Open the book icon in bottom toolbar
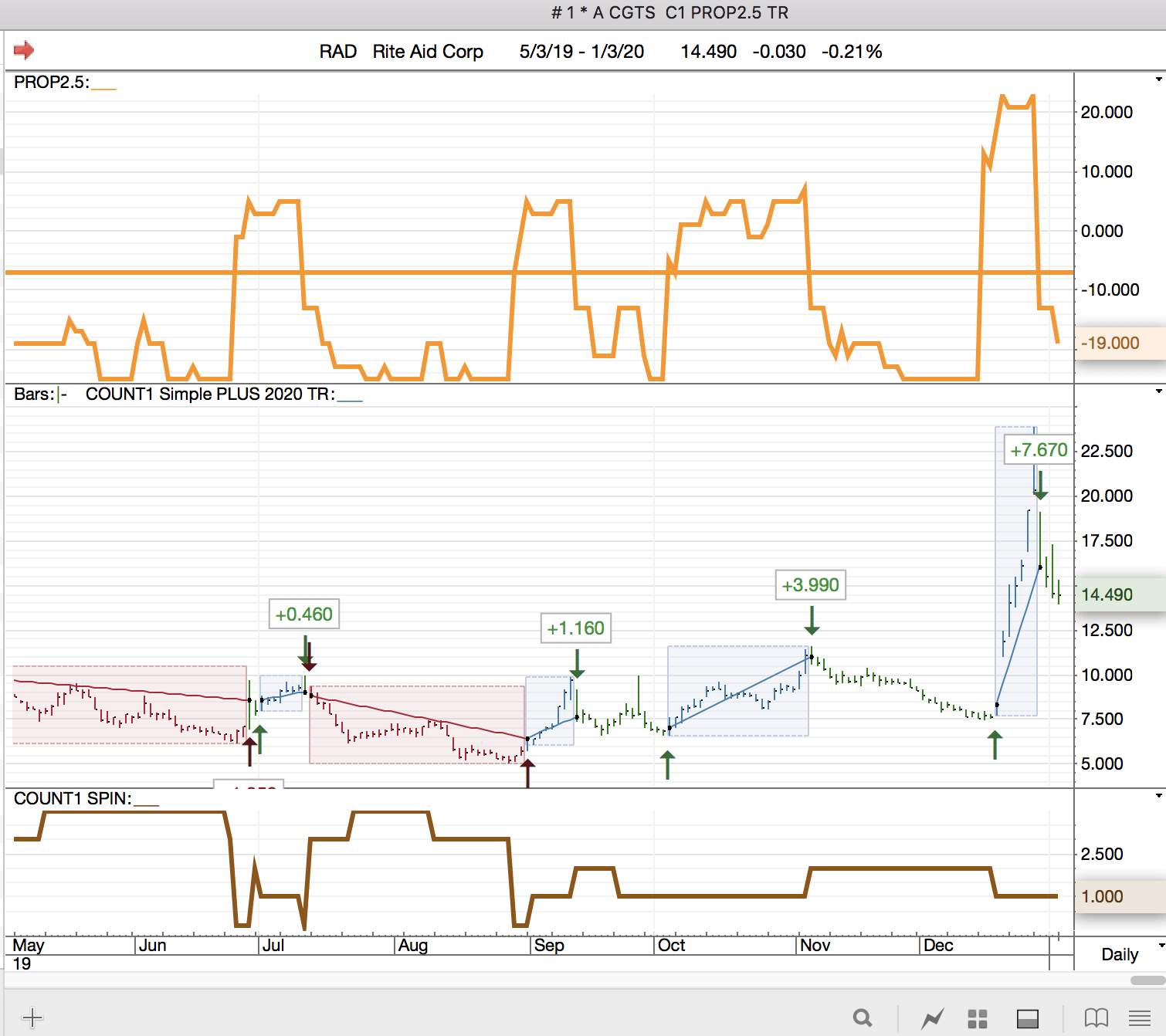 [1096, 1018]
